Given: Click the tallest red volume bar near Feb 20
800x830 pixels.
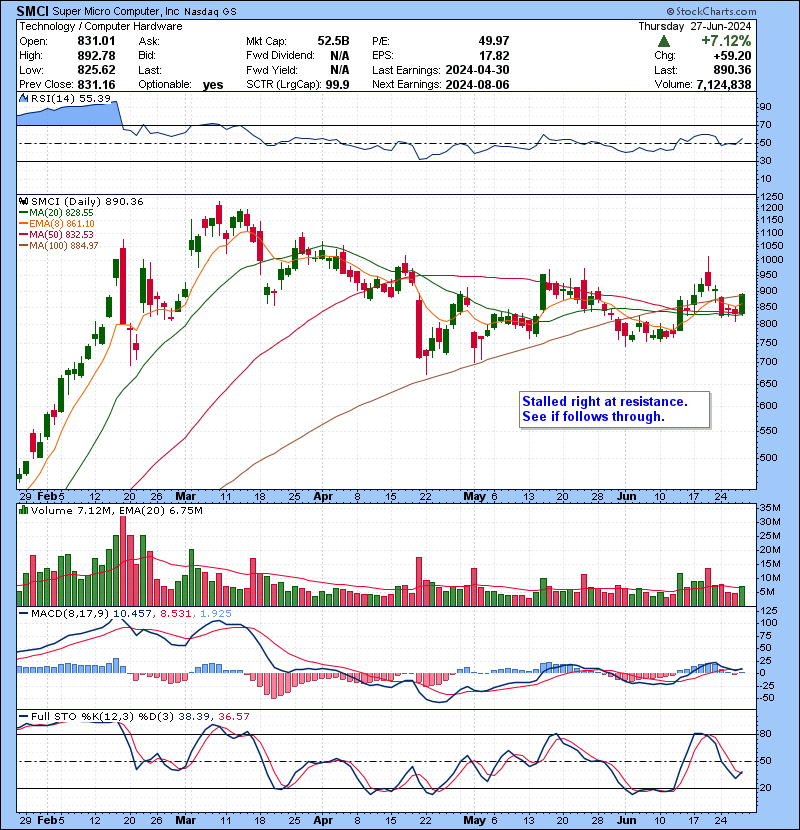Looking at the screenshot, I should coord(123,561).
